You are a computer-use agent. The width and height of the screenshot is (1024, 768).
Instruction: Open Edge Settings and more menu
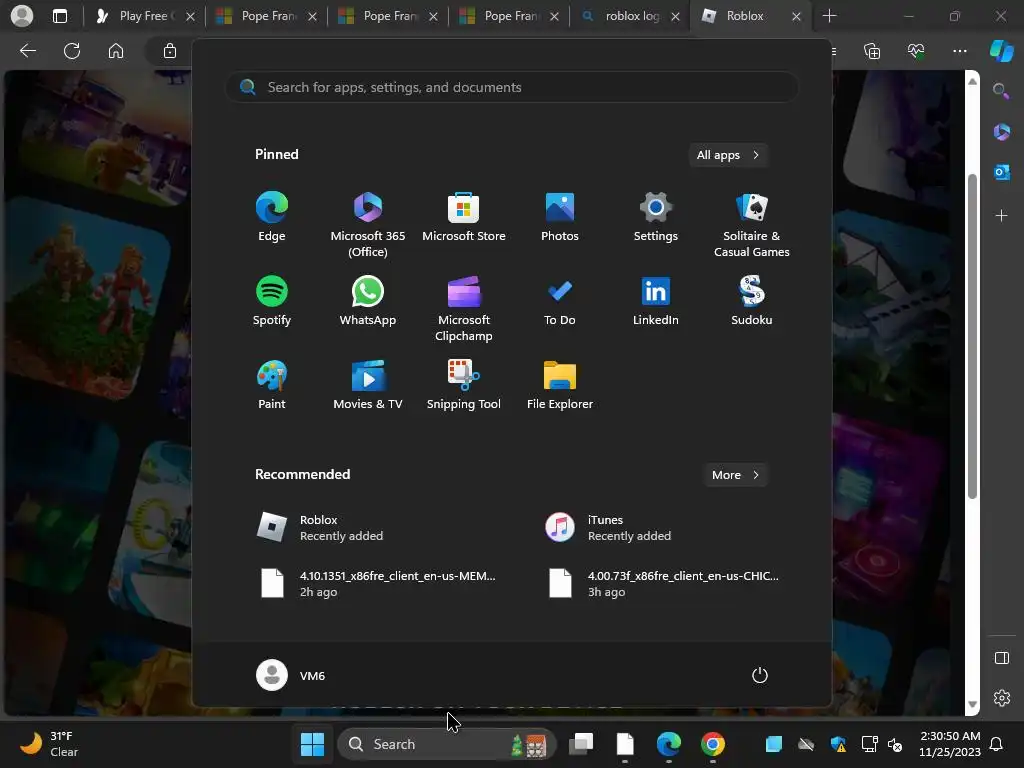pyautogui.click(x=959, y=51)
